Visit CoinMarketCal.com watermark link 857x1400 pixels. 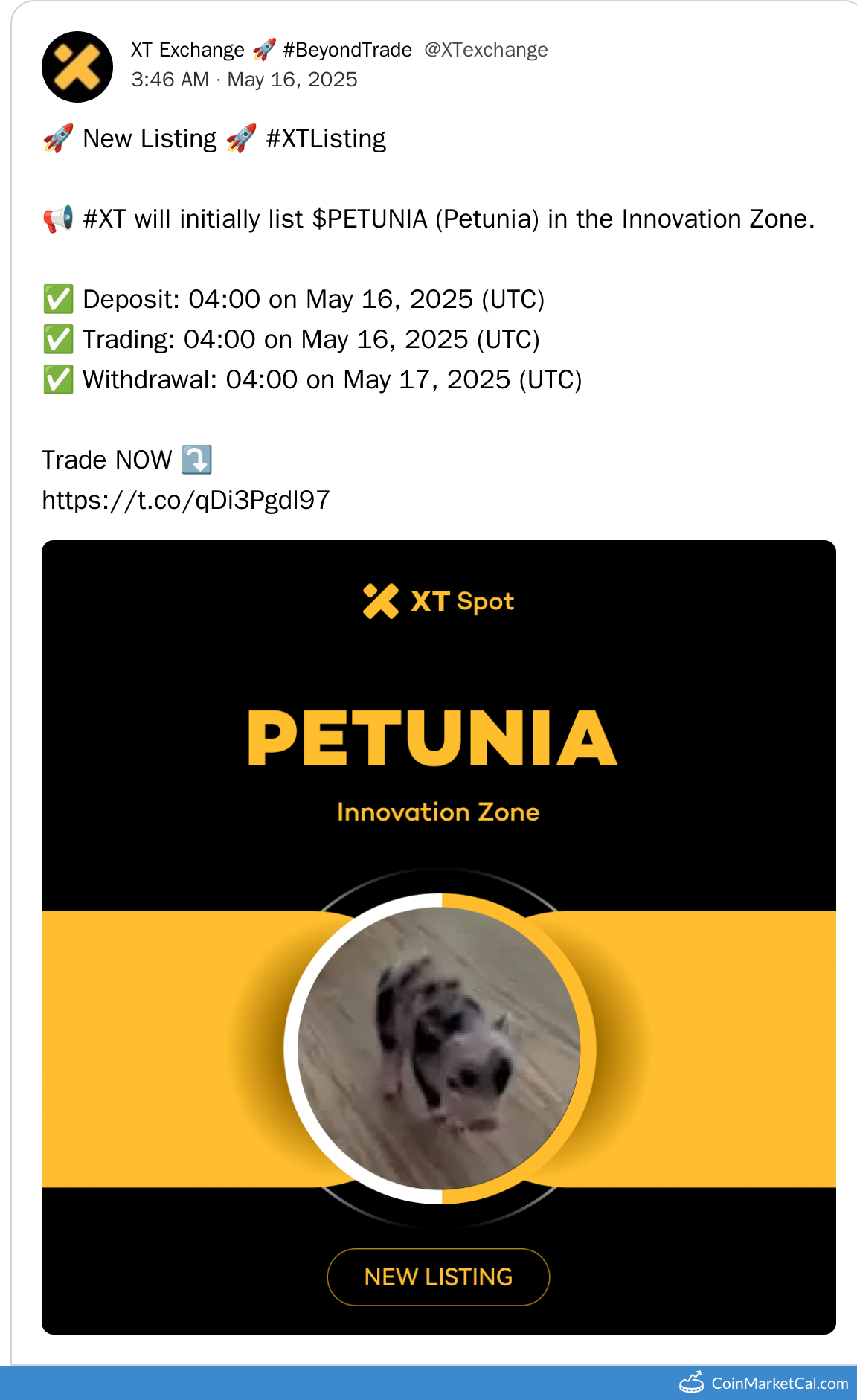tap(779, 1383)
